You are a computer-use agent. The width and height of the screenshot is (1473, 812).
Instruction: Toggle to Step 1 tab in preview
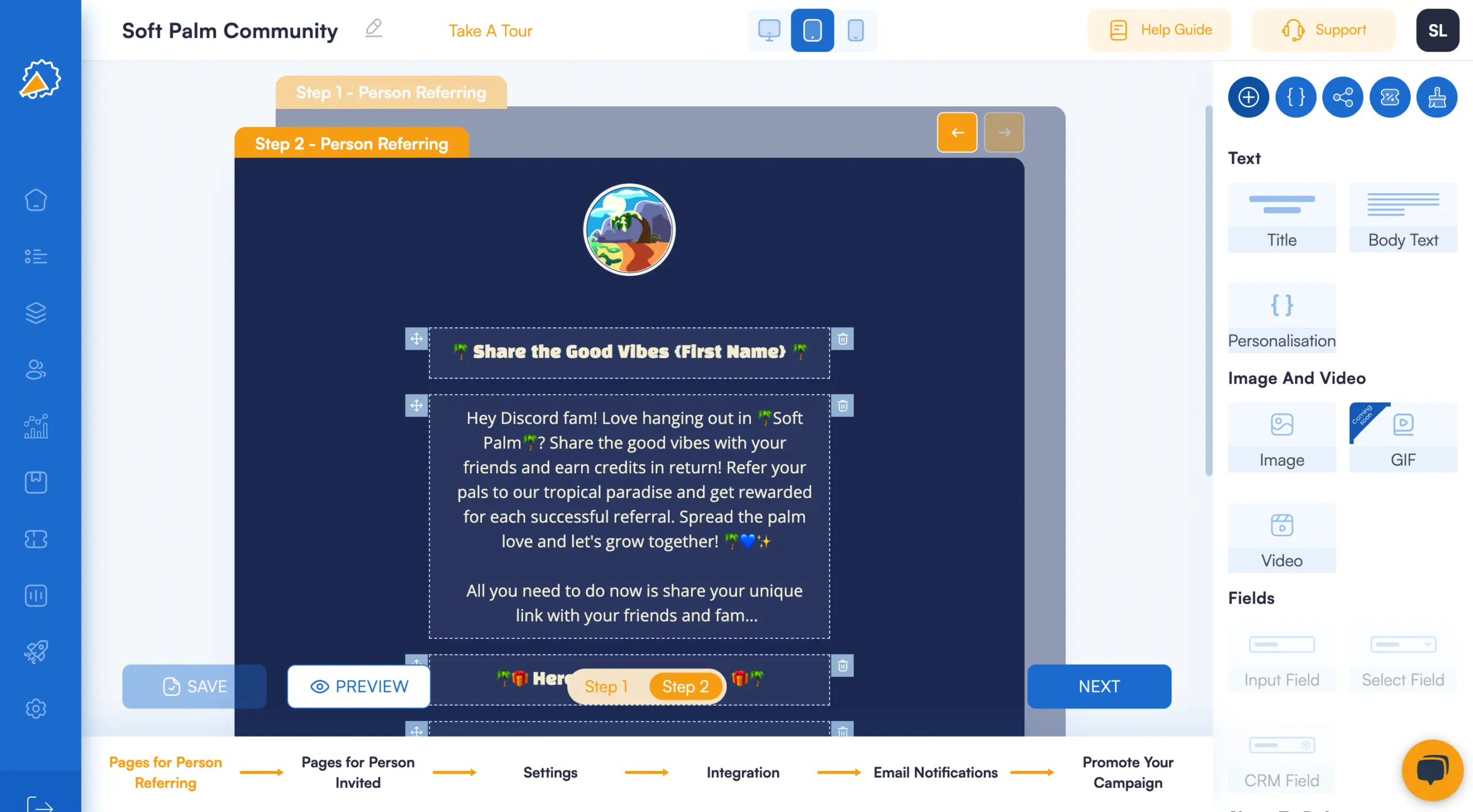click(606, 685)
